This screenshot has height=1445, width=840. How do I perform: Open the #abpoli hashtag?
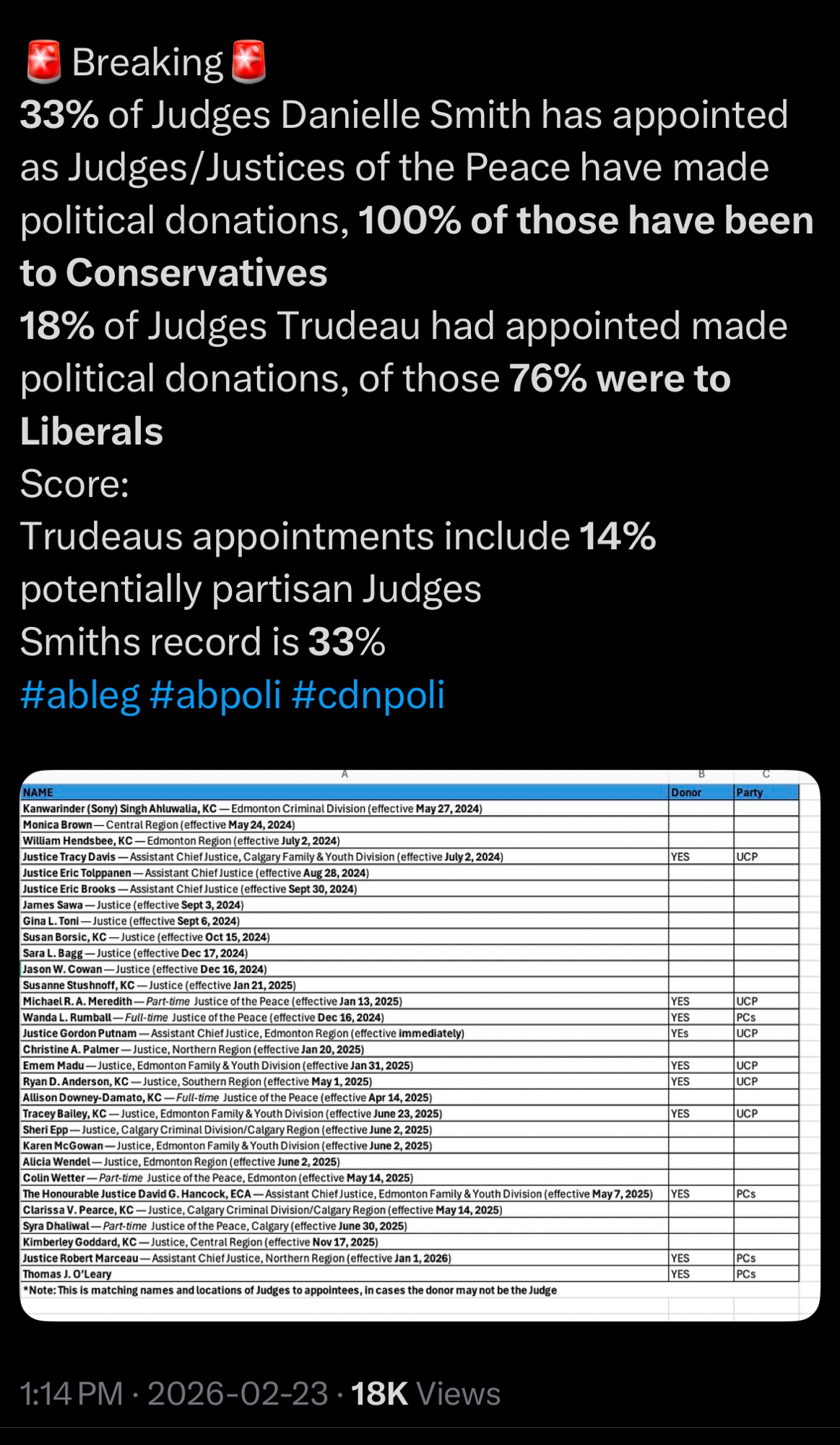click(215, 695)
